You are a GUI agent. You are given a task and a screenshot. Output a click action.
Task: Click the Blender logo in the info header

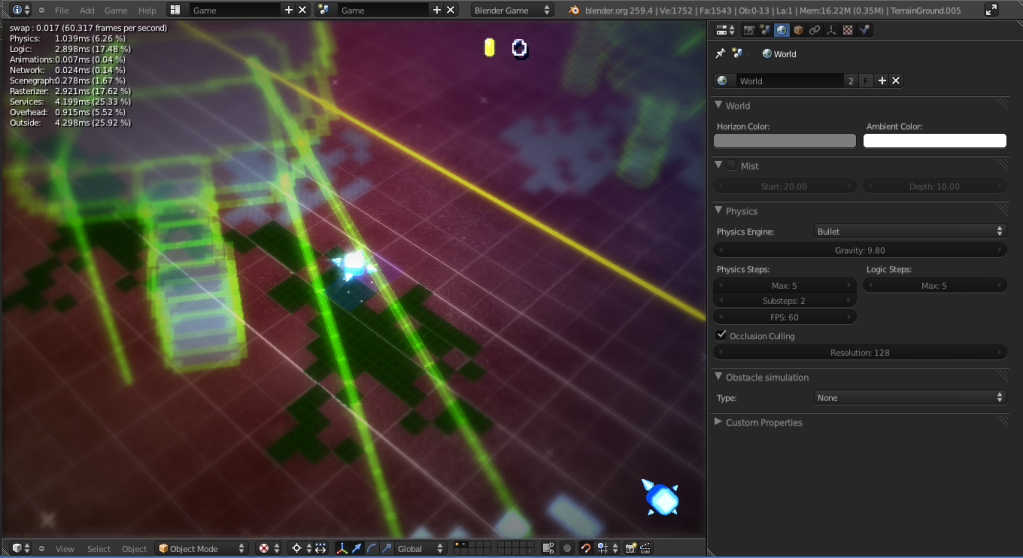click(x=573, y=10)
